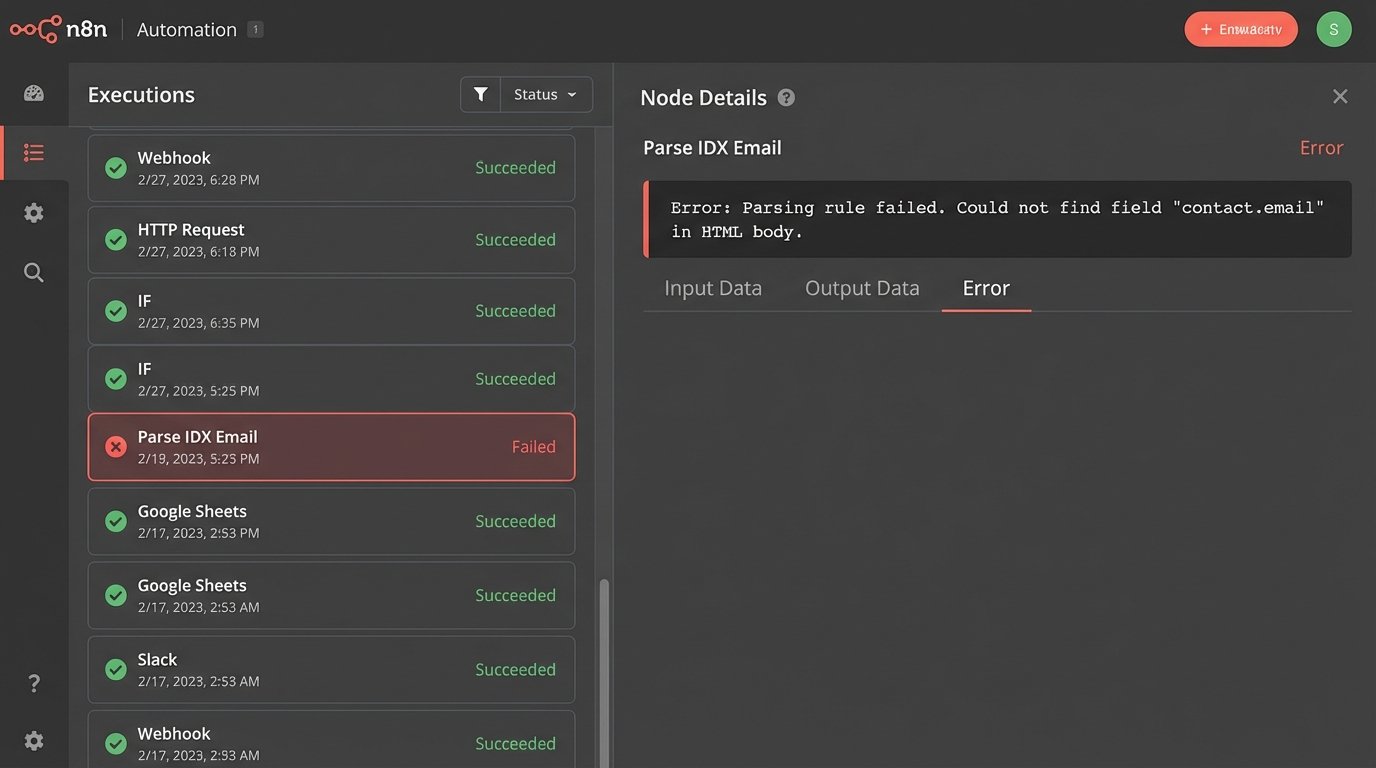1376x768 pixels.
Task: Switch to the Input Data tab
Action: pos(712,288)
